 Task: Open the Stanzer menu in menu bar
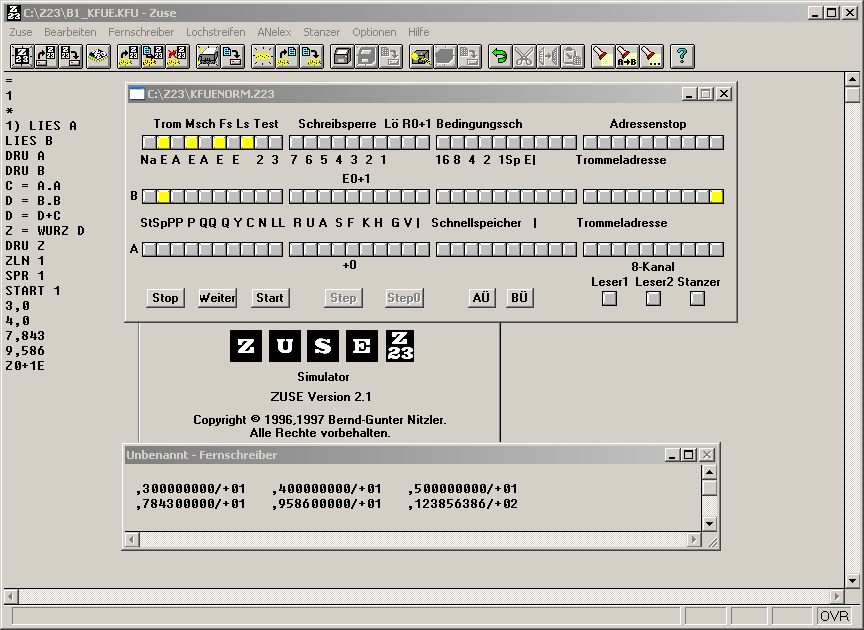pos(322,32)
